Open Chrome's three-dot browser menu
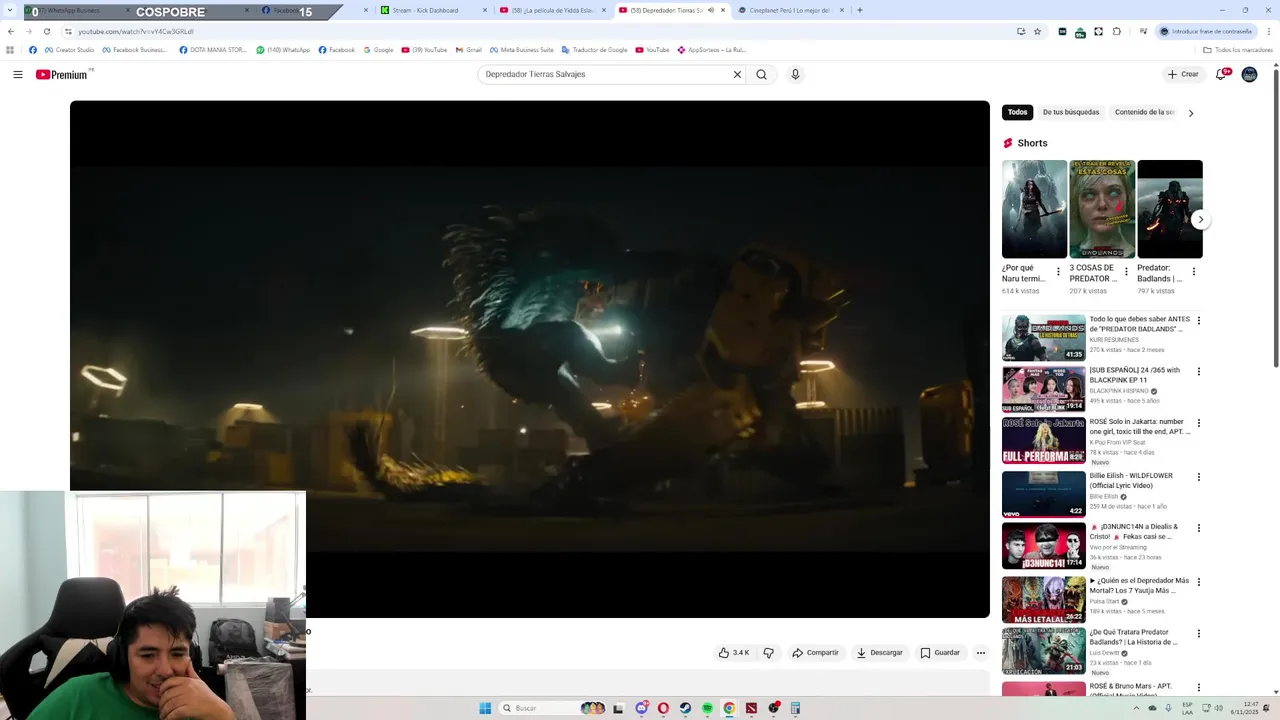The height and width of the screenshot is (720, 1280). (1269, 31)
